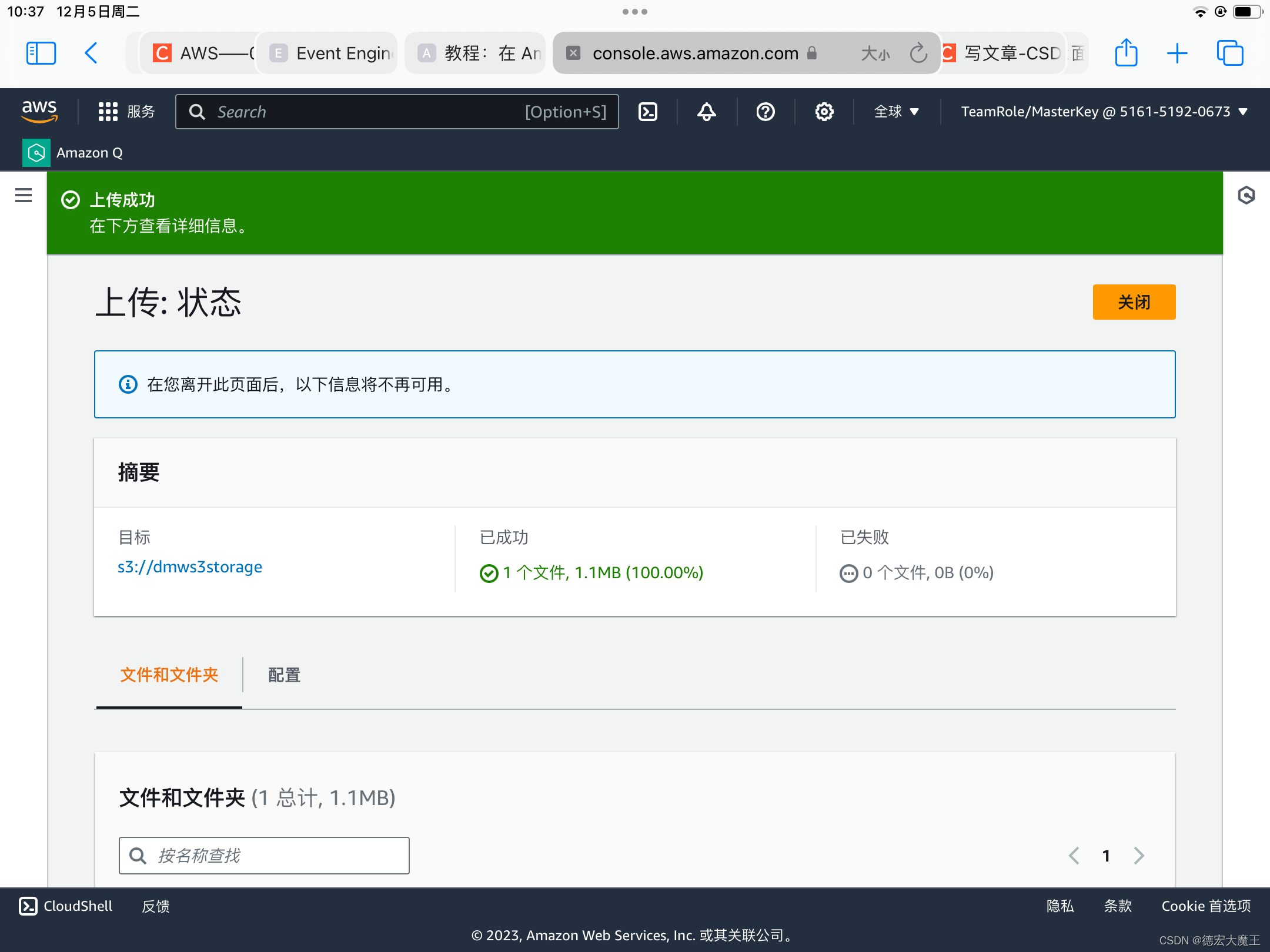Image resolution: width=1270 pixels, height=952 pixels.
Task: Add a new tab with the plus icon
Action: coord(1177,53)
